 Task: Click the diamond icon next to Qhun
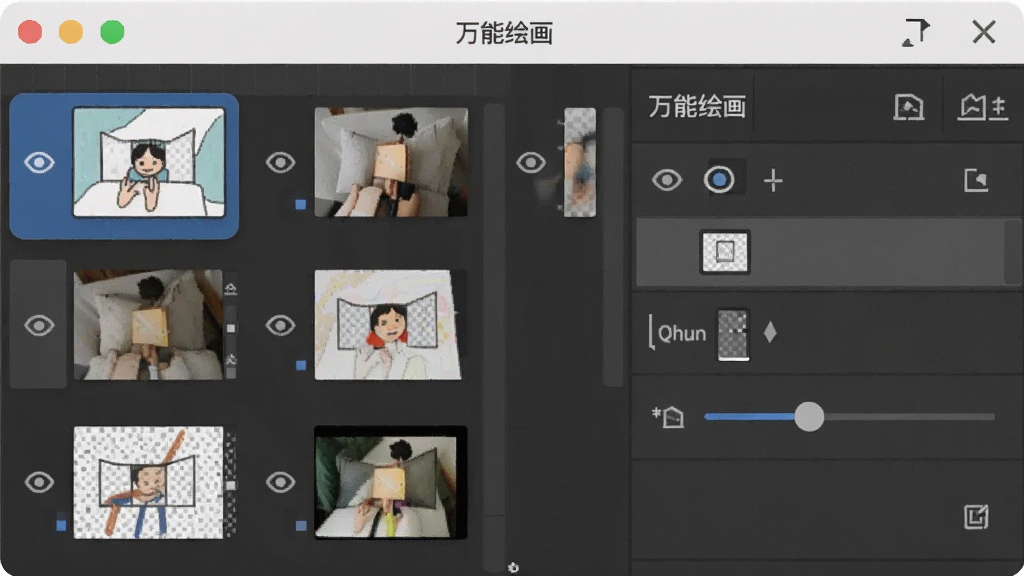coord(770,332)
